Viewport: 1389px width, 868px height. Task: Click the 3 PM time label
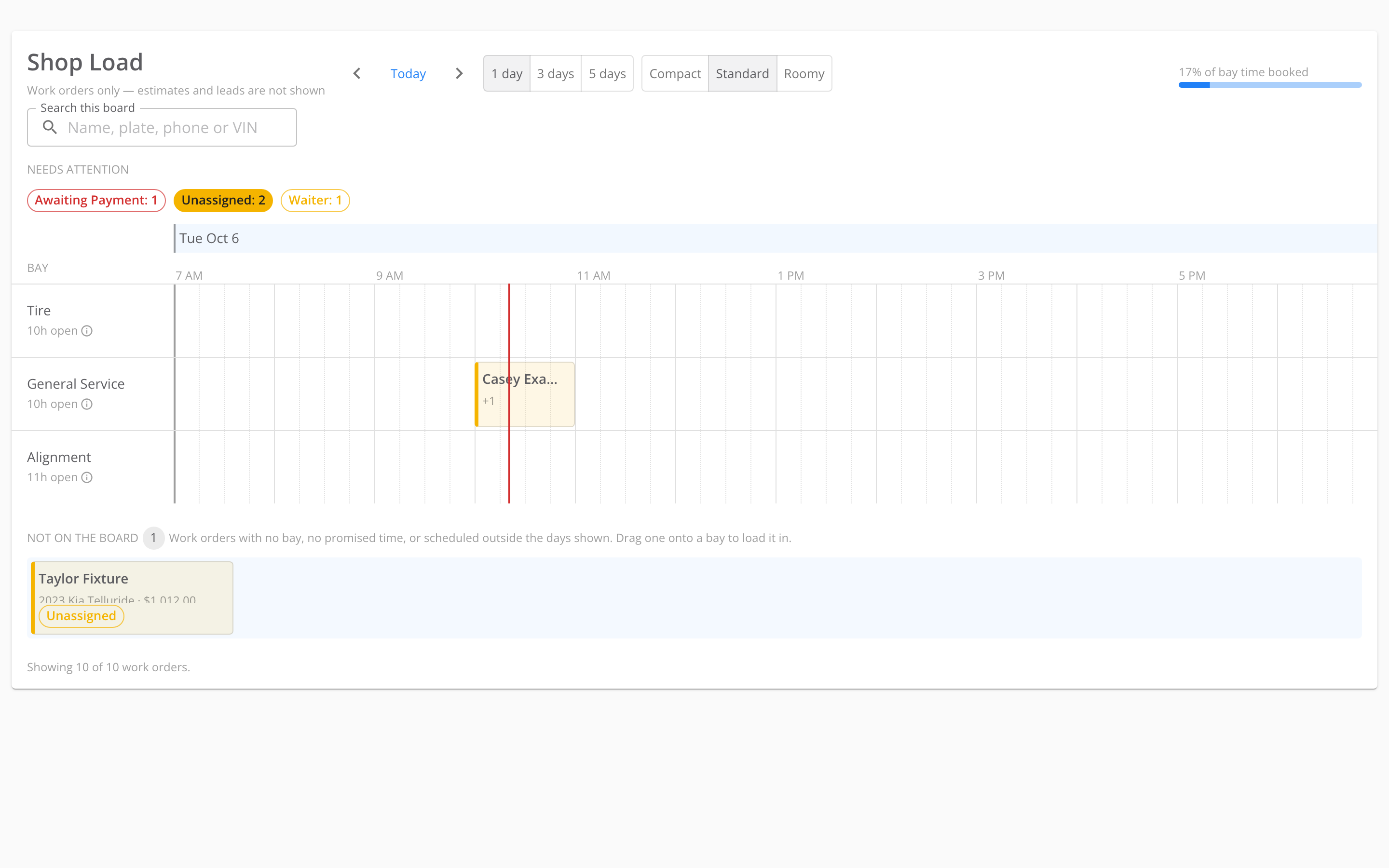coord(991,275)
